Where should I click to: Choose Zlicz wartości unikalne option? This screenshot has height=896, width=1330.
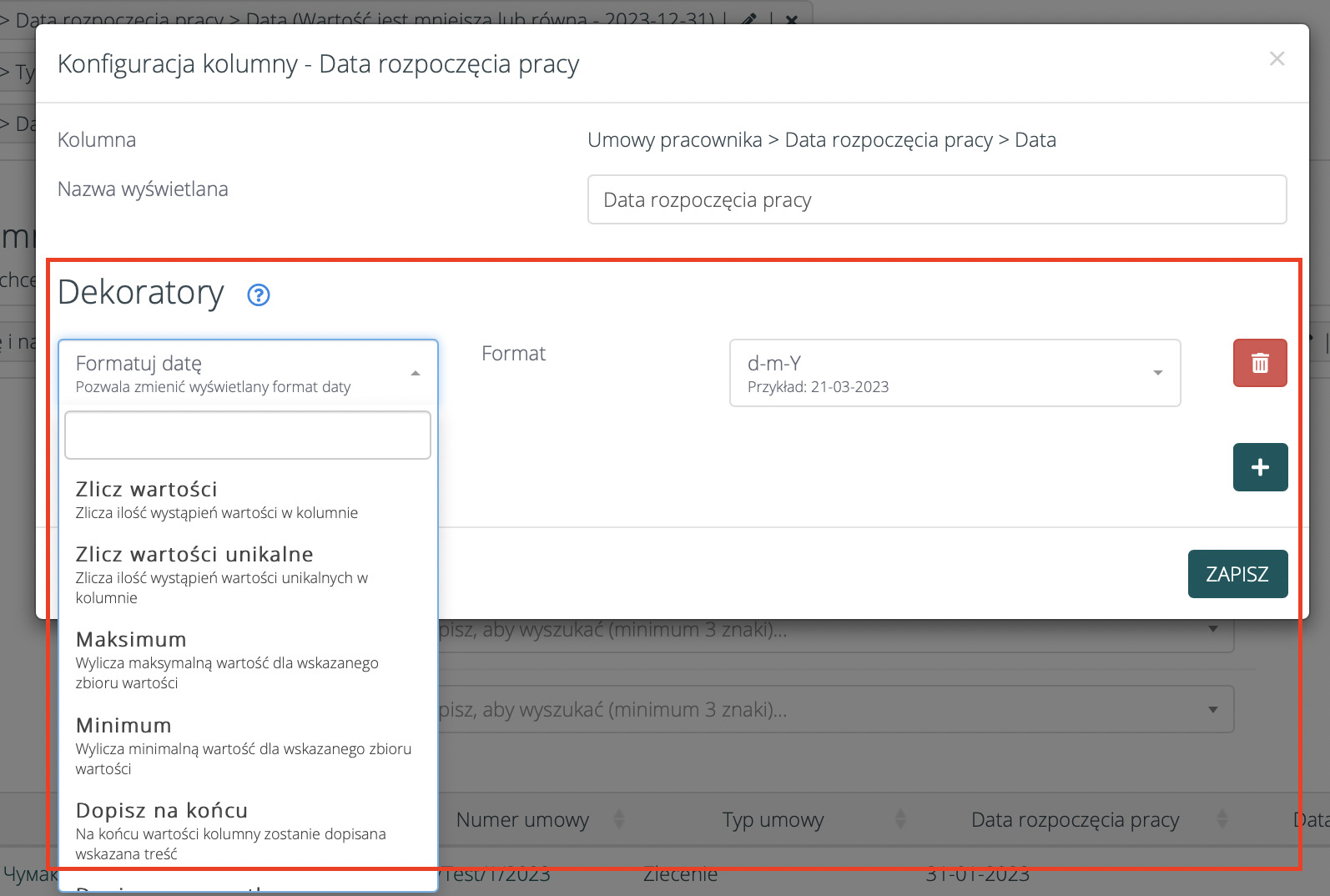tap(217, 574)
